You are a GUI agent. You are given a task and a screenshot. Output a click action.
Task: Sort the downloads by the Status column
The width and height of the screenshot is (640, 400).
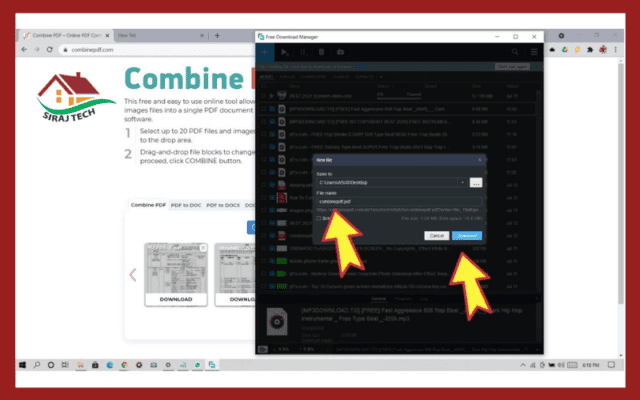pos(383,86)
